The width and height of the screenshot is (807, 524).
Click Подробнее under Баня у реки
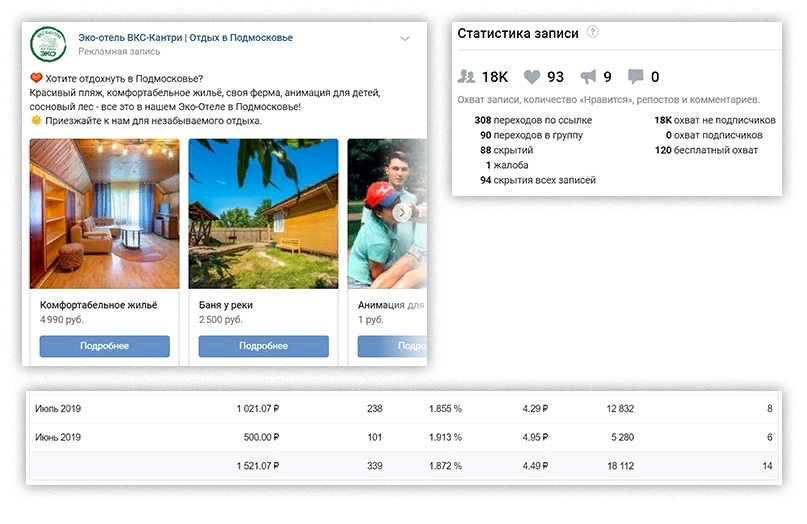pos(264,346)
